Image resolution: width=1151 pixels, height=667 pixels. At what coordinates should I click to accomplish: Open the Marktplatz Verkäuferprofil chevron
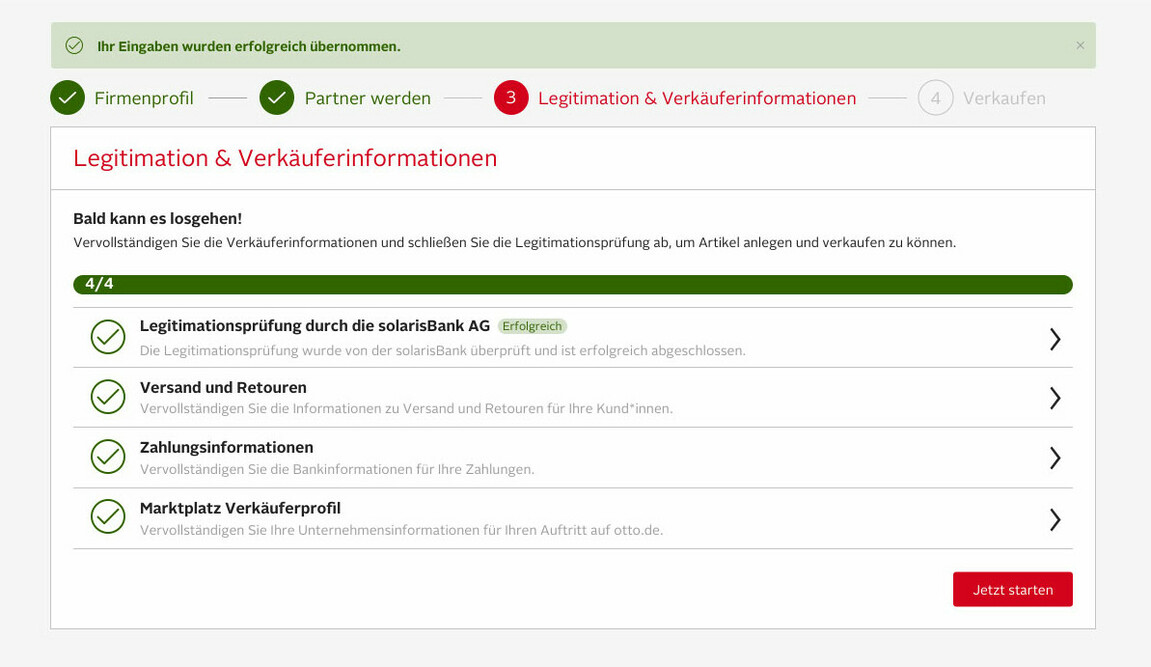(x=1055, y=519)
